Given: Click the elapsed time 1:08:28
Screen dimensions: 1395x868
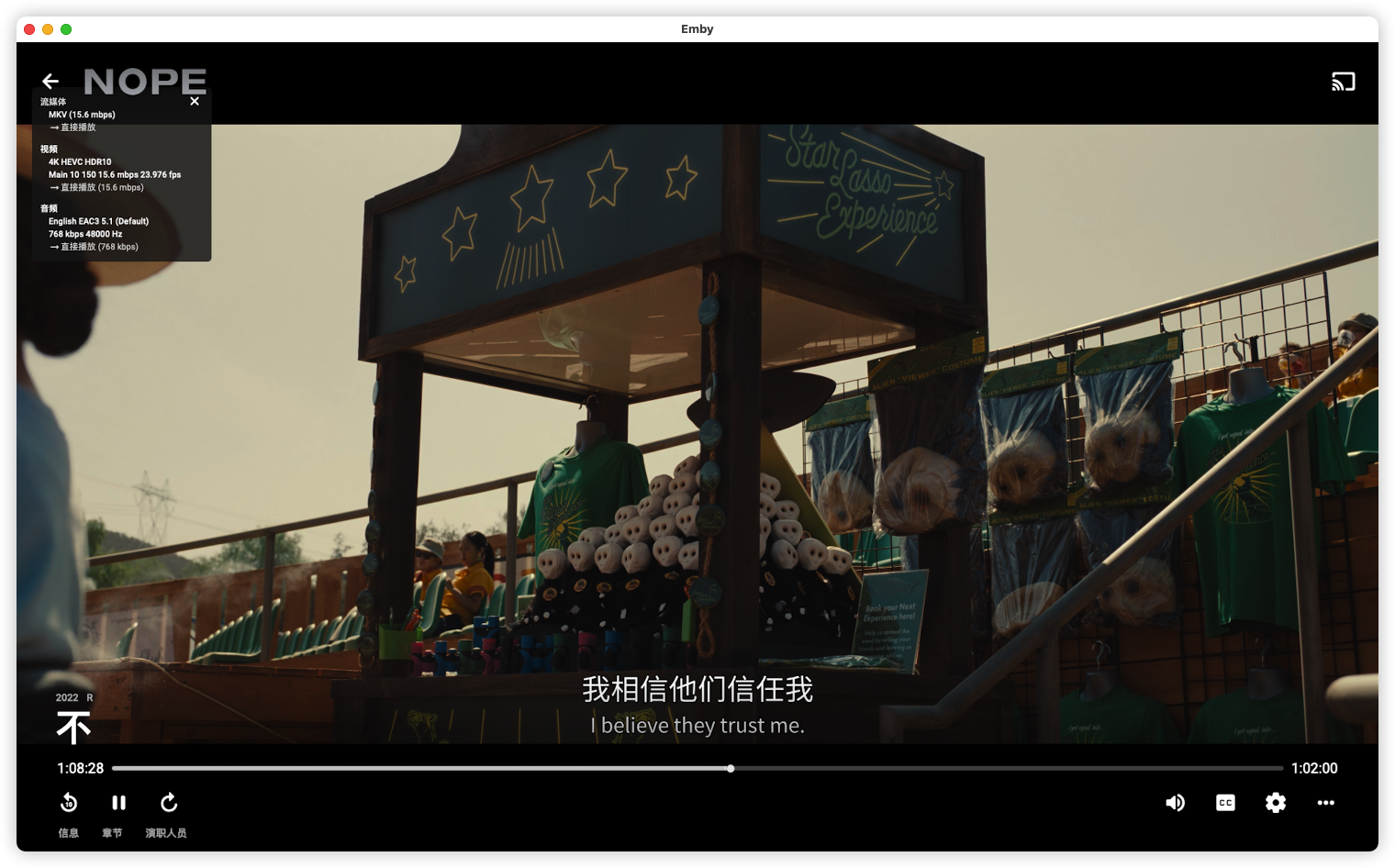Looking at the screenshot, I should pos(81,768).
